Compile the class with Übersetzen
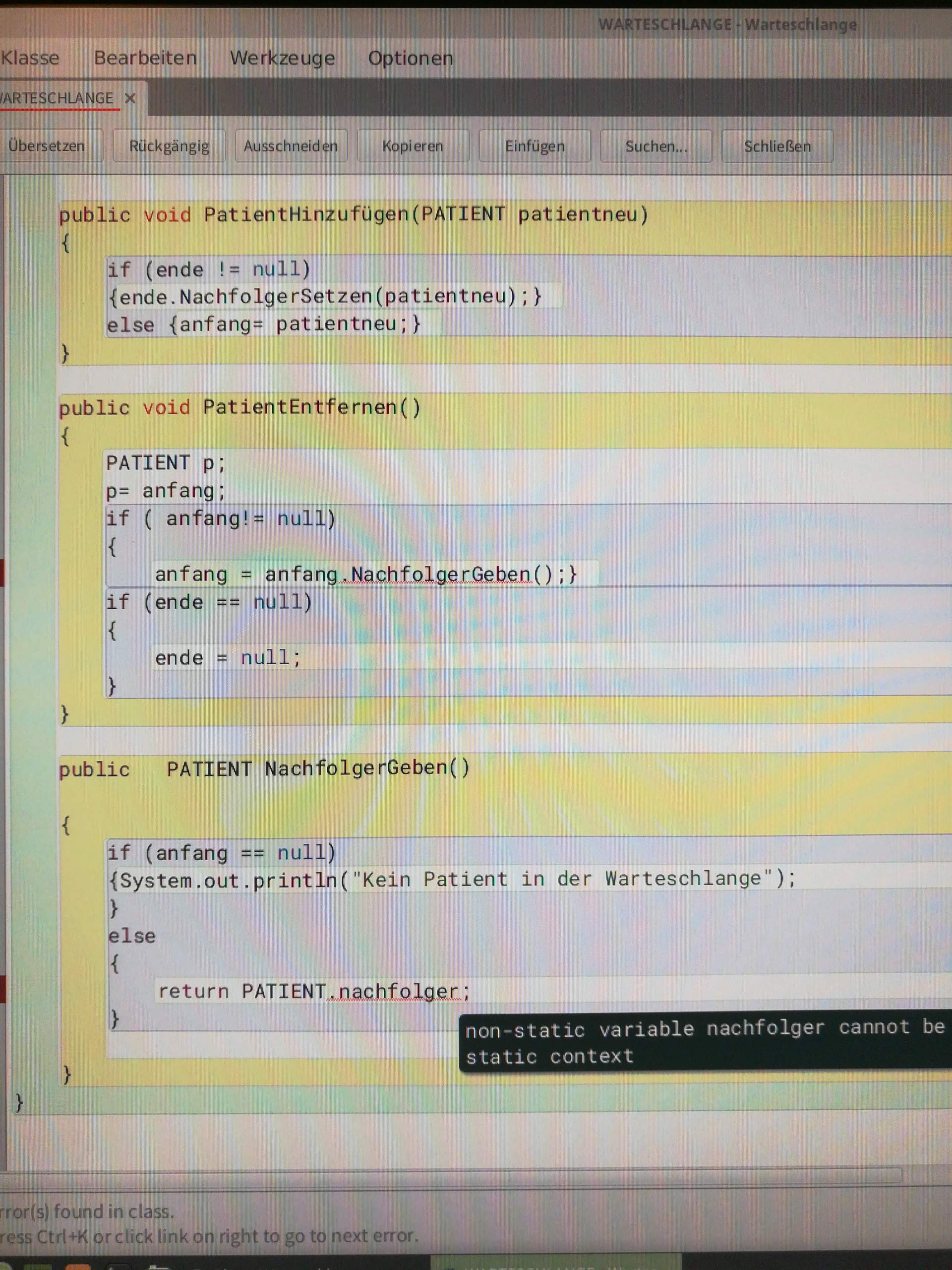952x1270 pixels. (x=51, y=146)
